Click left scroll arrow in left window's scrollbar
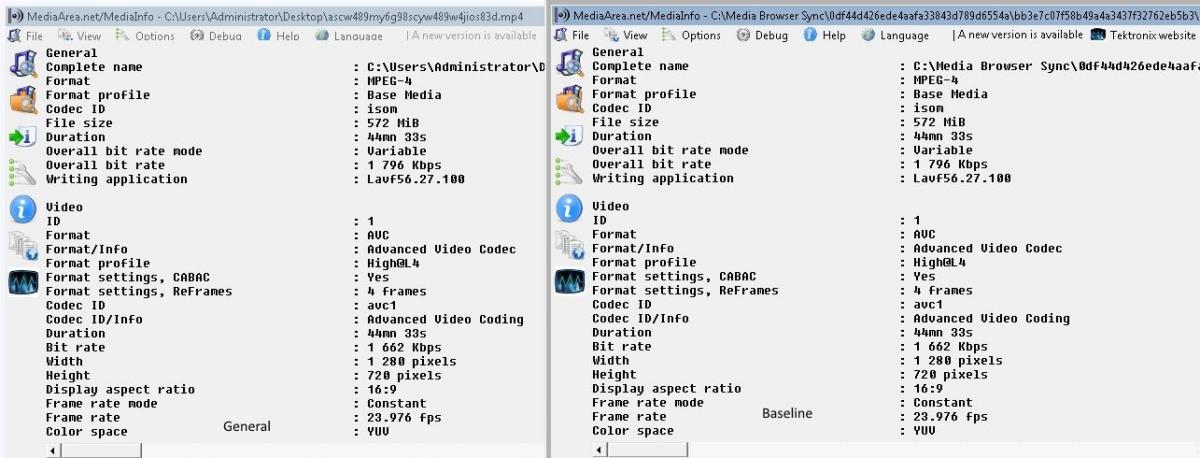 [x=53, y=451]
